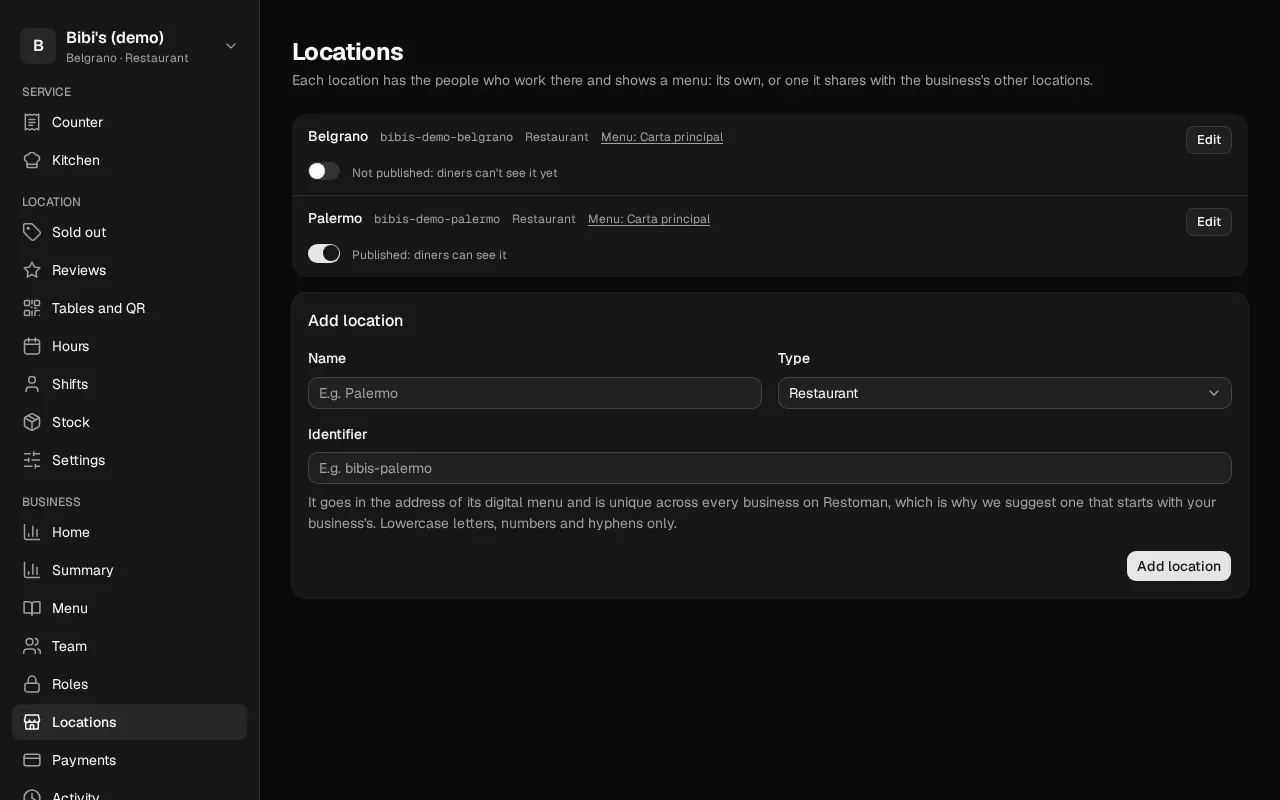Click the Locations storefront icon
Screen dimensions: 1280x800
pyautogui.click(x=32, y=722)
